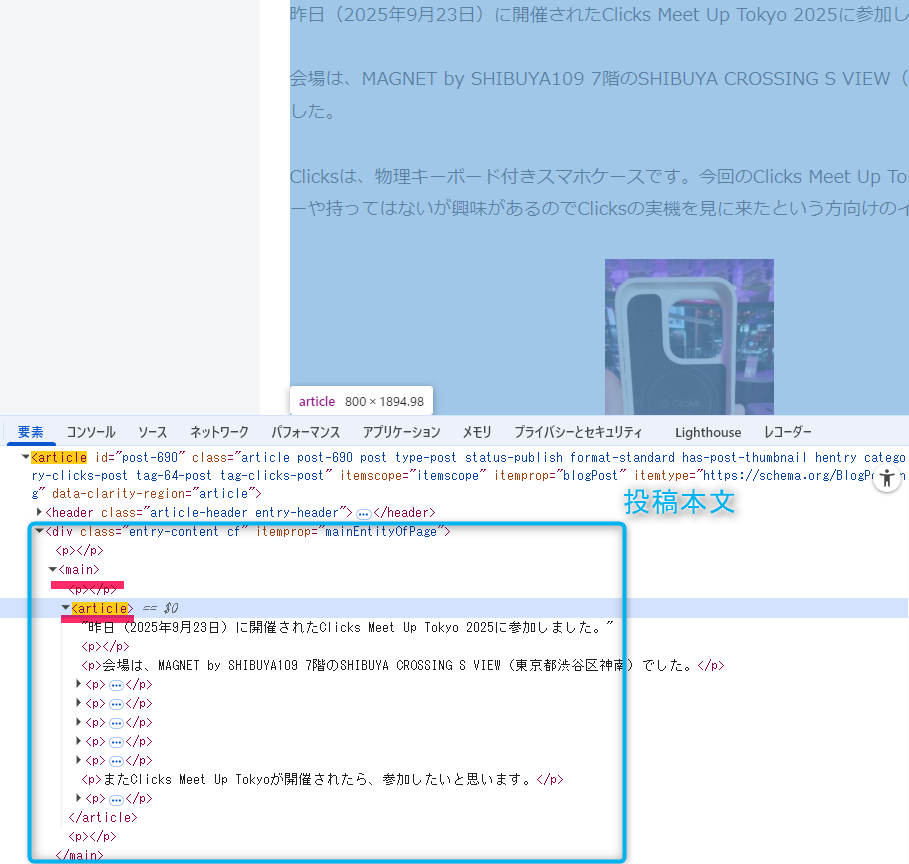Click the accessibility person icon button
909x864 pixels.
click(x=887, y=478)
